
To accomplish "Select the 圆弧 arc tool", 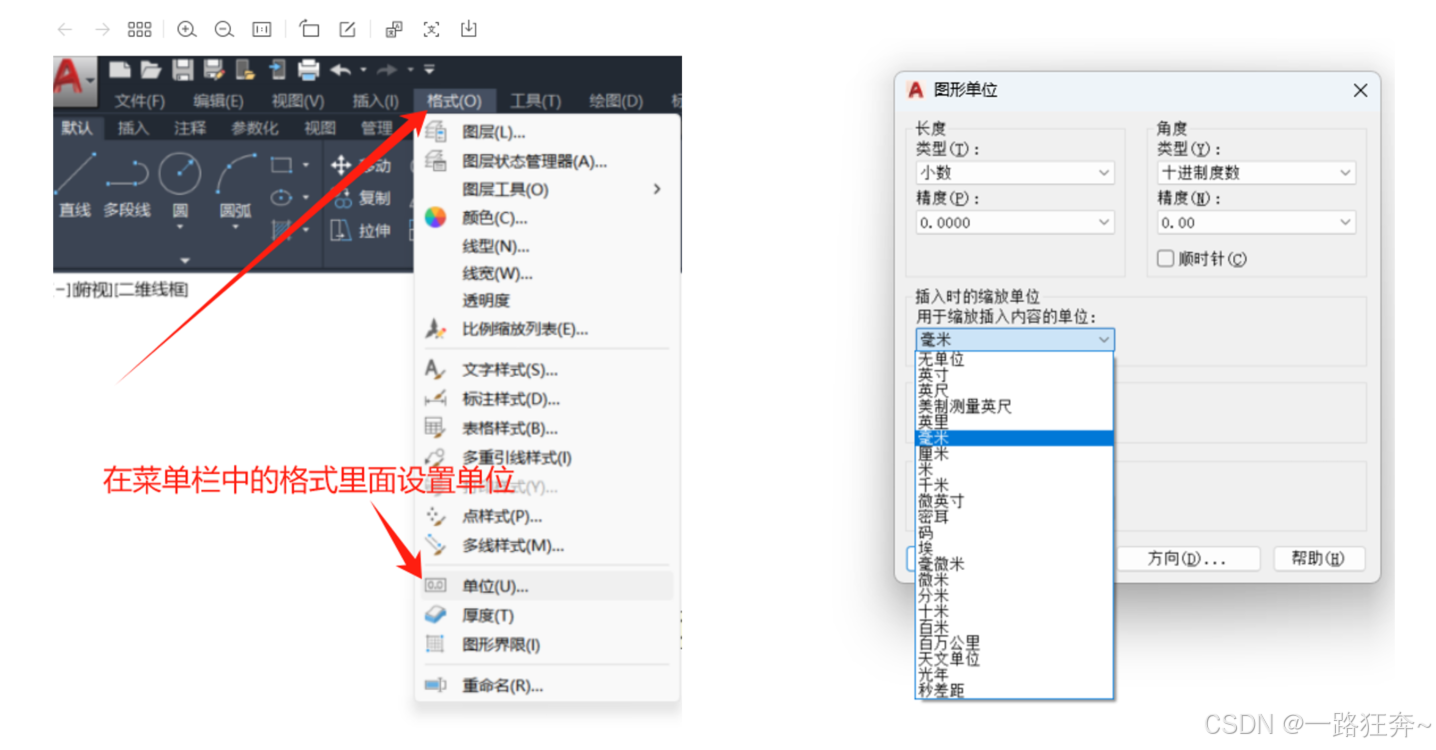I will [x=236, y=186].
